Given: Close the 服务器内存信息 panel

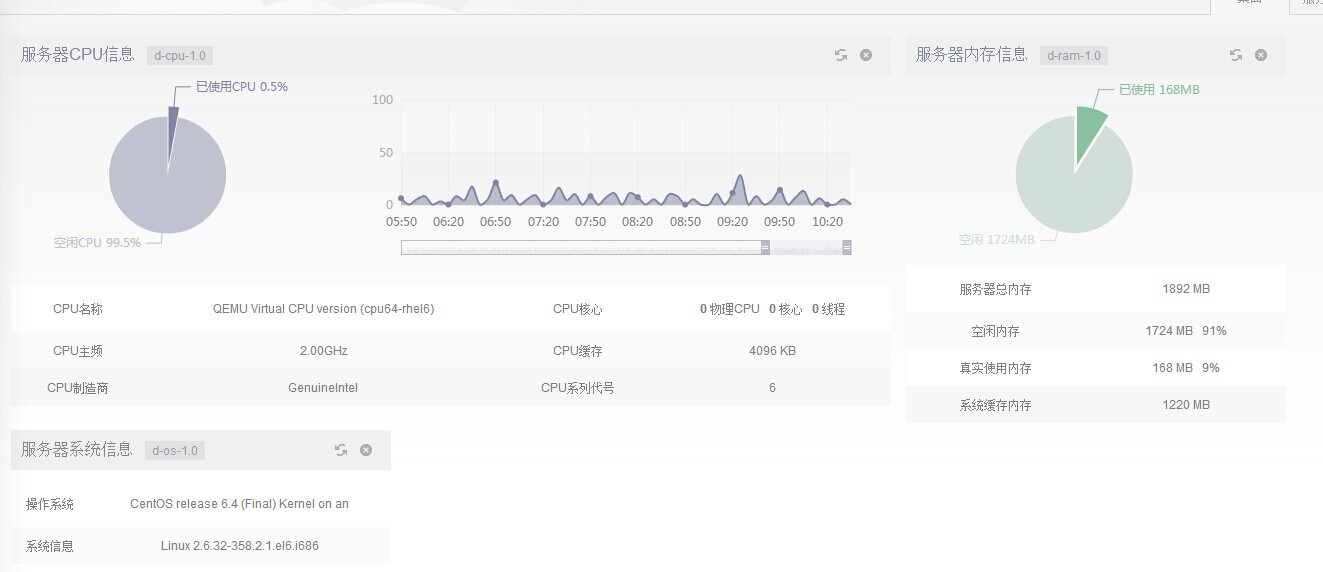Looking at the screenshot, I should click(1261, 55).
